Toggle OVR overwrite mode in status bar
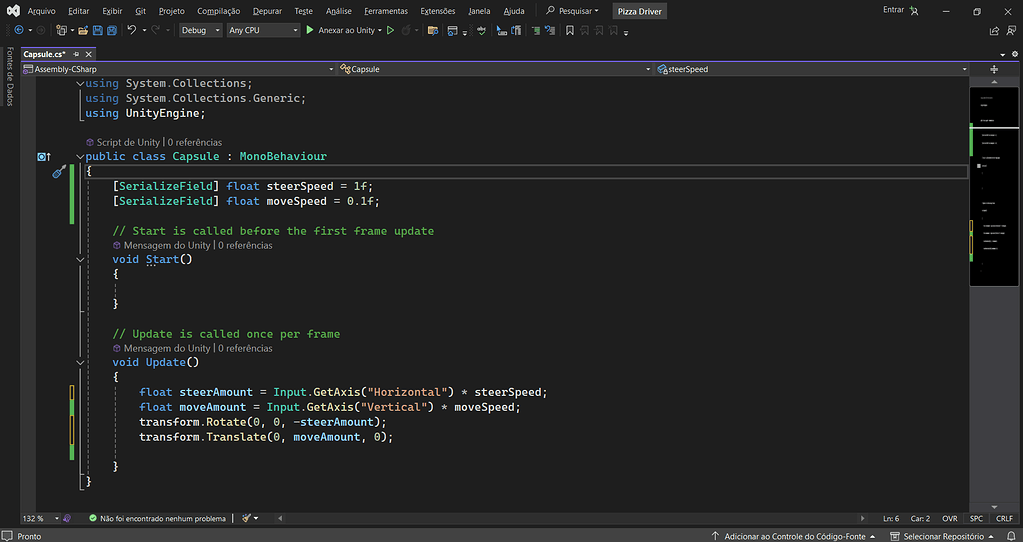 (949, 519)
